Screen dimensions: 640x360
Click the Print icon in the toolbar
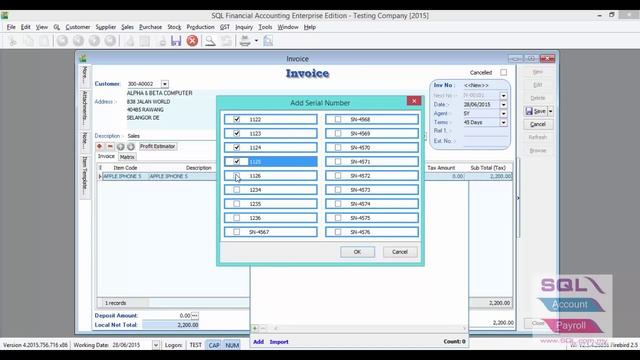(245, 41)
